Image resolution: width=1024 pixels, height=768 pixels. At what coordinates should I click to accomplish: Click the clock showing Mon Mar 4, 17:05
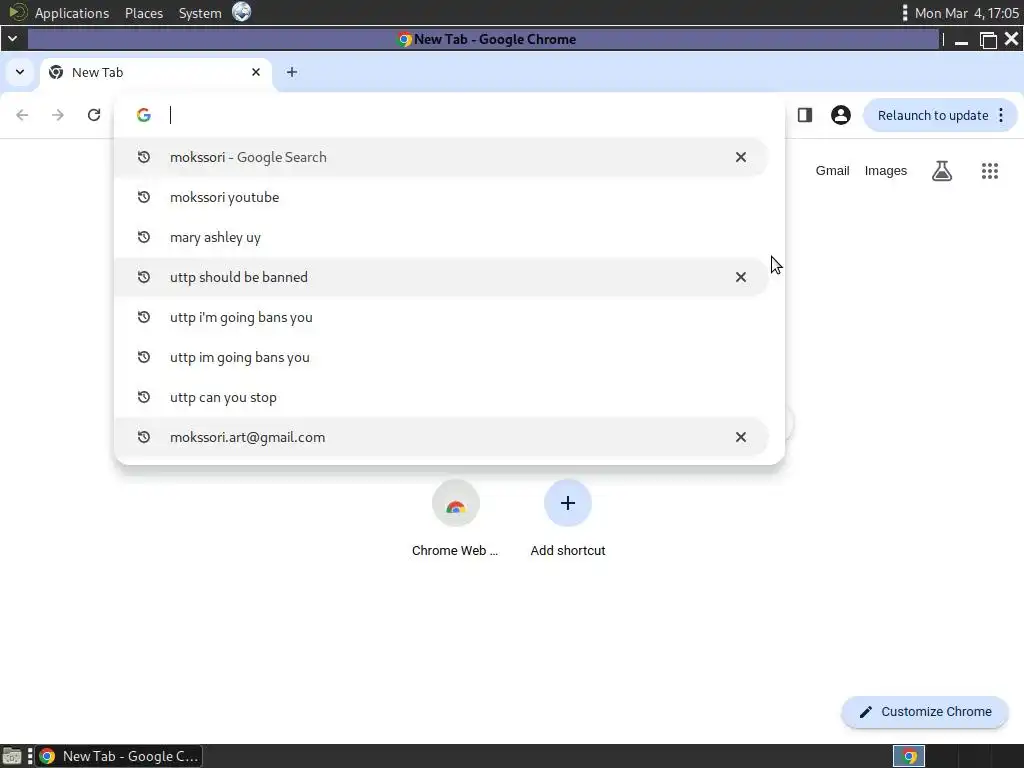click(967, 13)
